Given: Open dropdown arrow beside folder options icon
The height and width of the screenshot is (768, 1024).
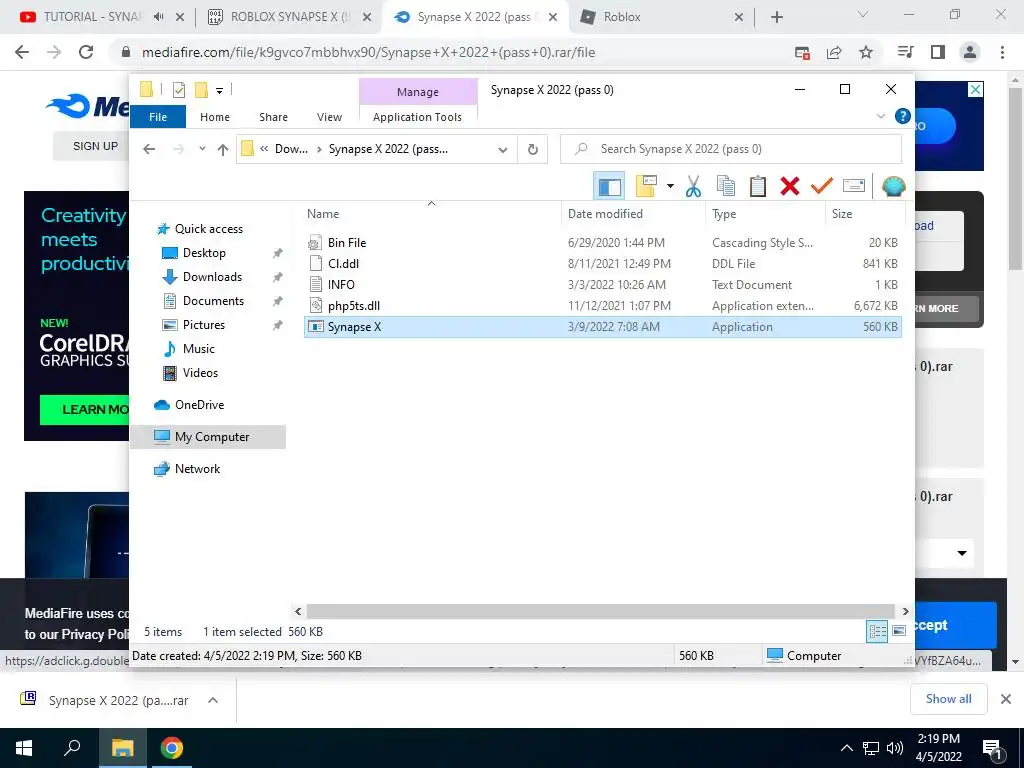Looking at the screenshot, I should tap(670, 187).
